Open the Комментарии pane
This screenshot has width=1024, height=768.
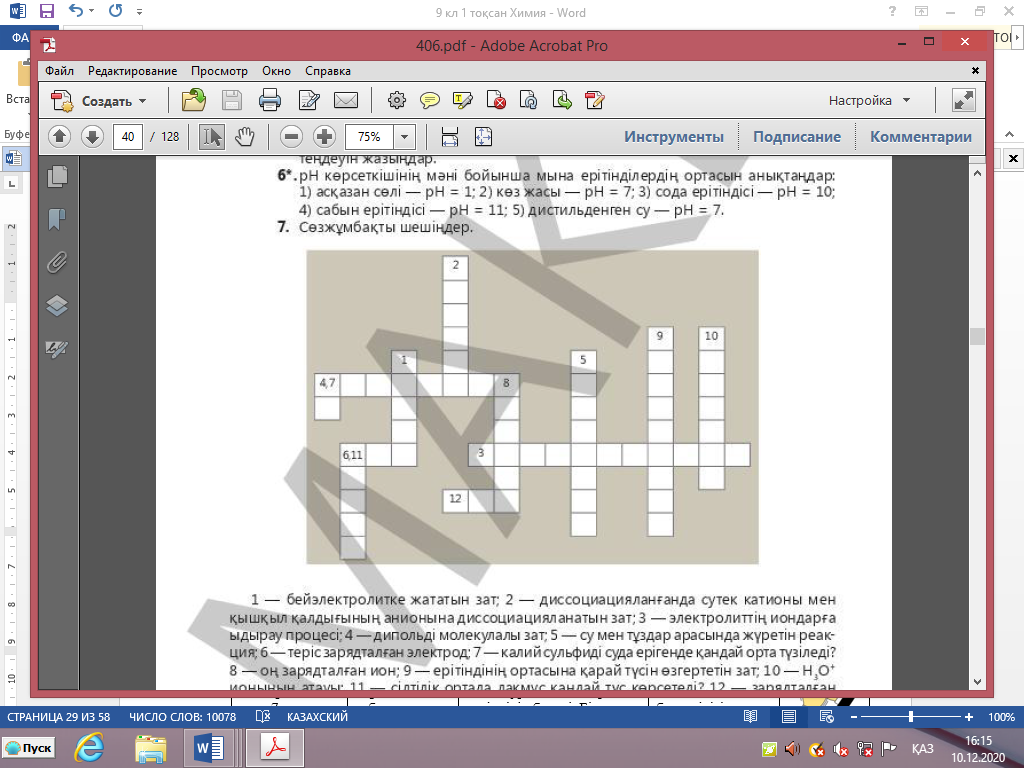pyautogui.click(x=921, y=136)
